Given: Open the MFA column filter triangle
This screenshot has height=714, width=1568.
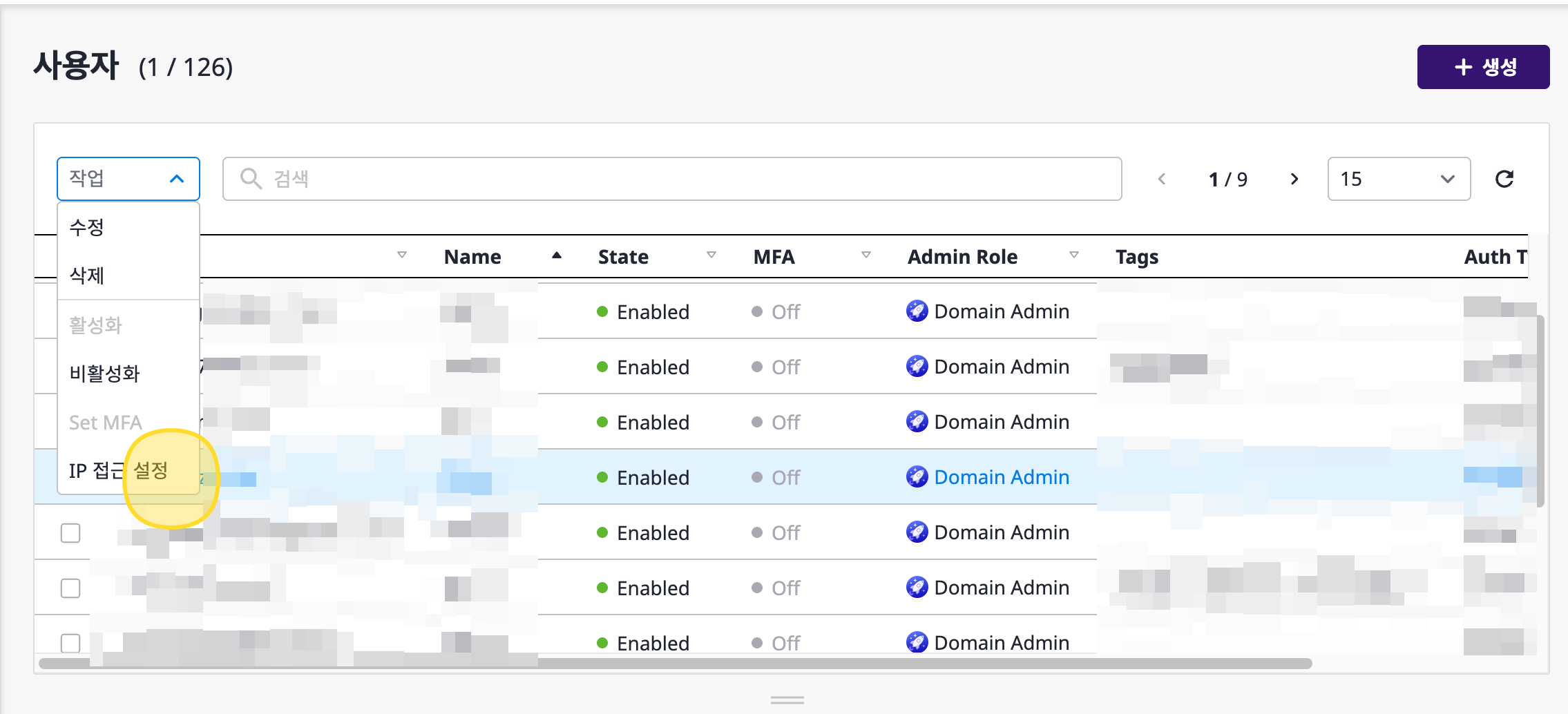Looking at the screenshot, I should (866, 255).
